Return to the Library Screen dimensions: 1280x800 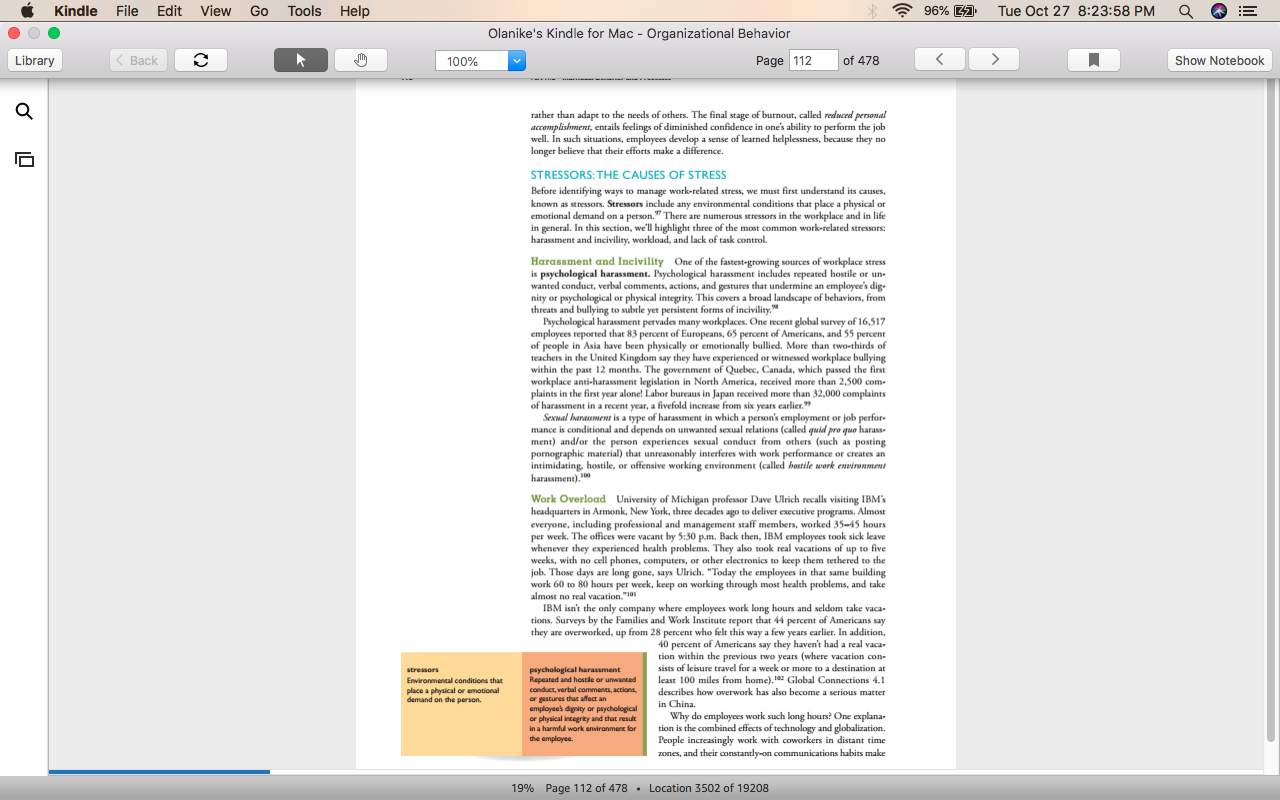(x=35, y=60)
